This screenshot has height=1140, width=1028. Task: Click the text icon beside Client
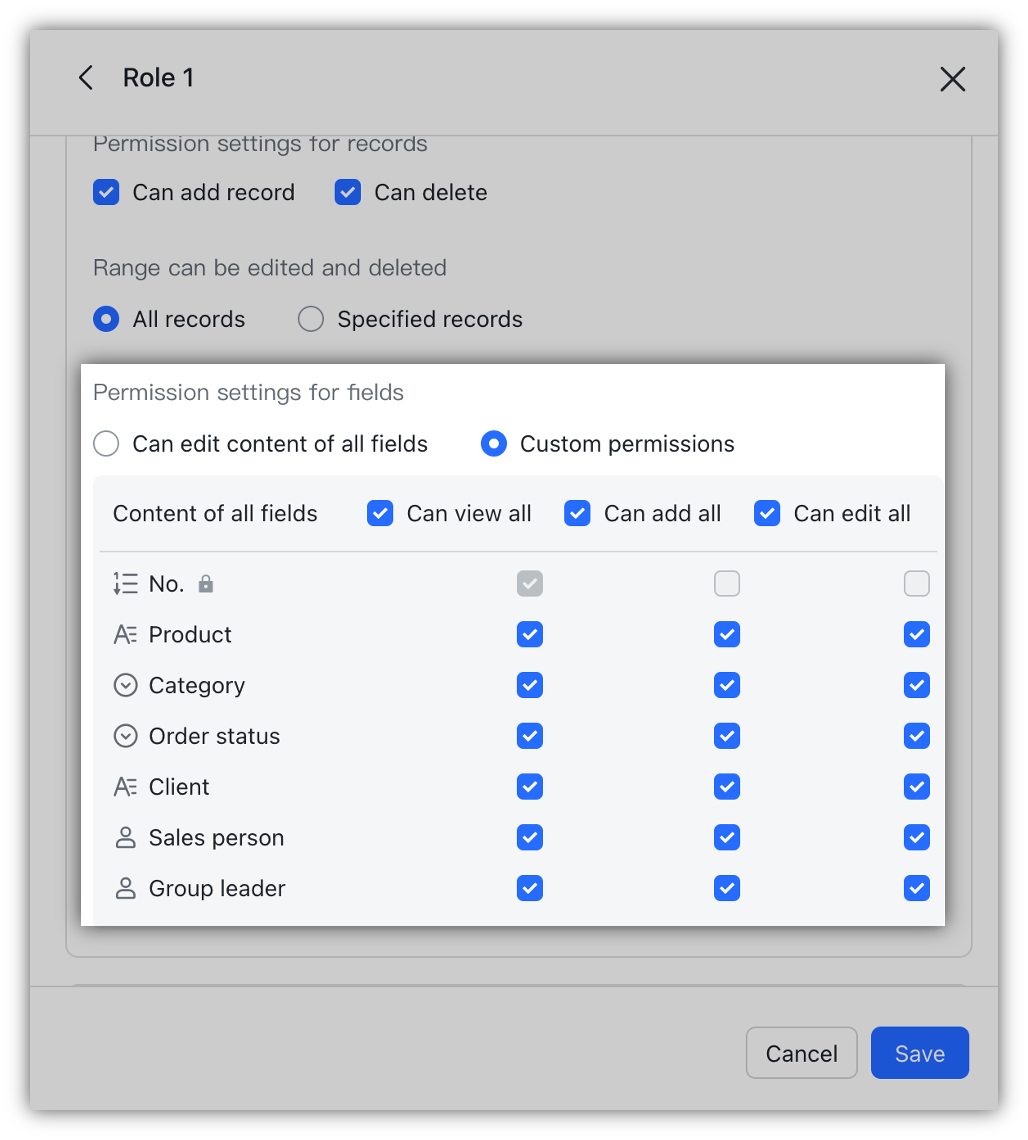[x=125, y=788]
